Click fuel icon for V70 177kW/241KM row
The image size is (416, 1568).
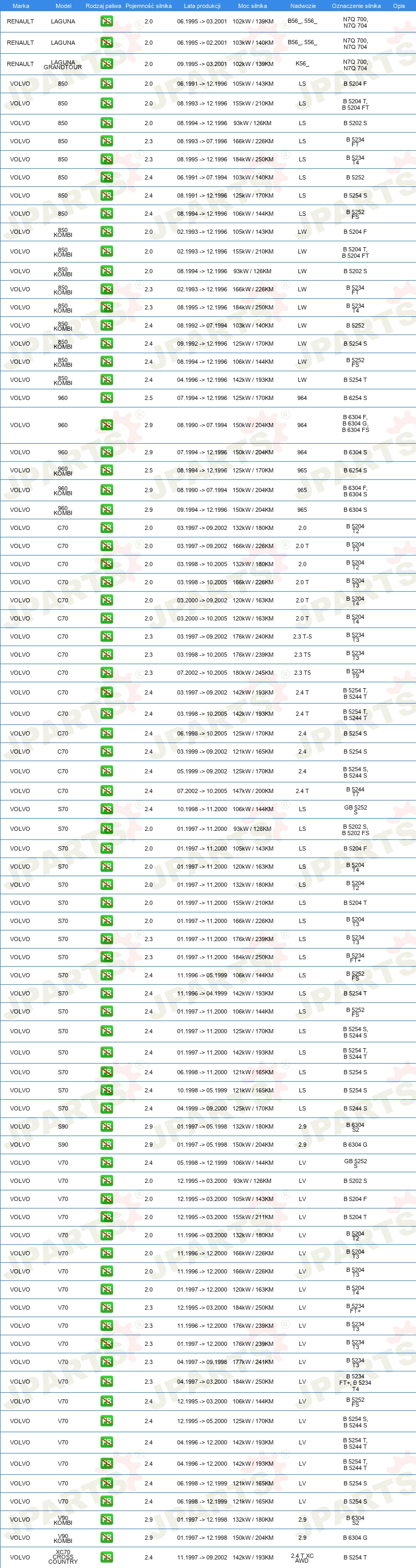click(106, 1362)
